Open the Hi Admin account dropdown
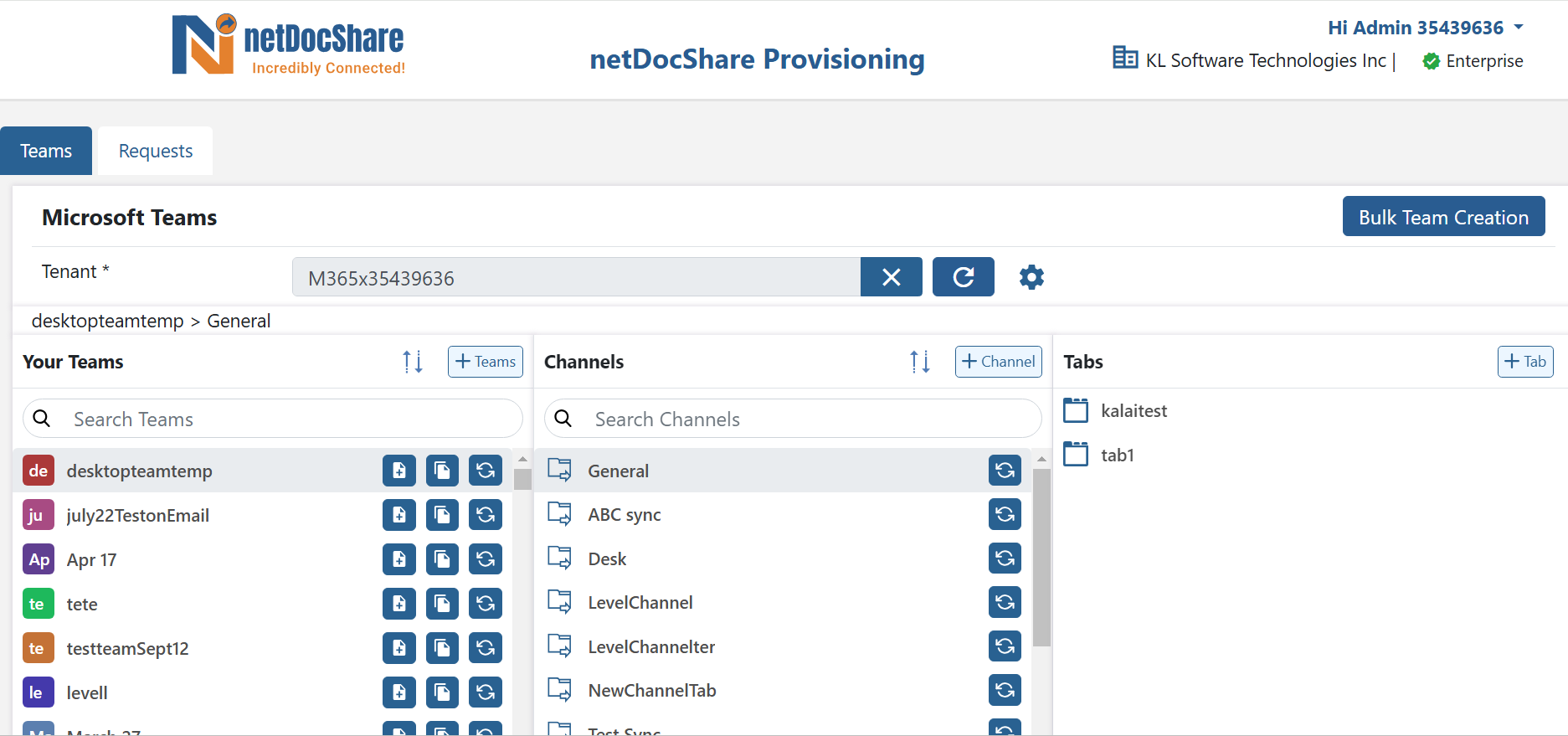 [x=1425, y=28]
